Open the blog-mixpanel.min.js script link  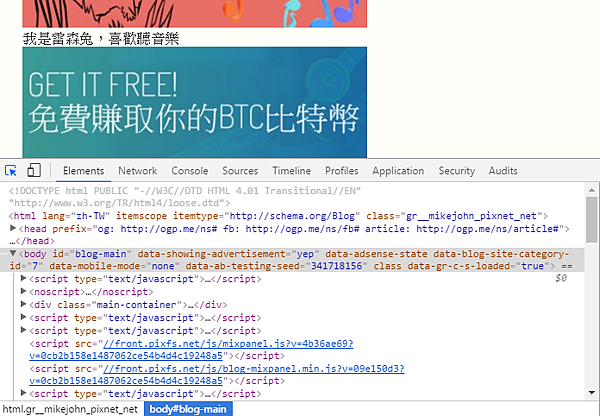pos(217,375)
